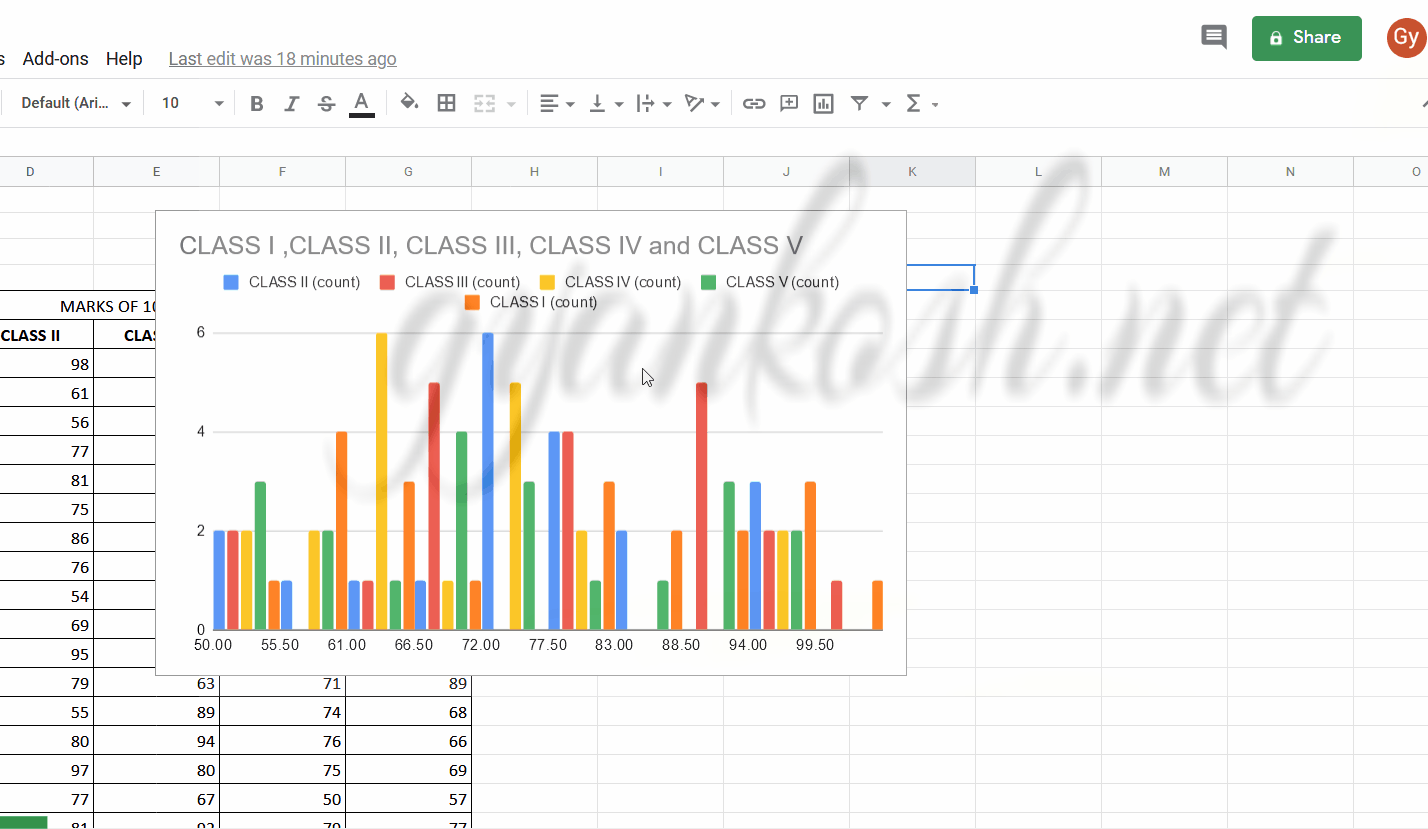Insert a comment using the toolbar icon
This screenshot has height=829, width=1428.
788,103
